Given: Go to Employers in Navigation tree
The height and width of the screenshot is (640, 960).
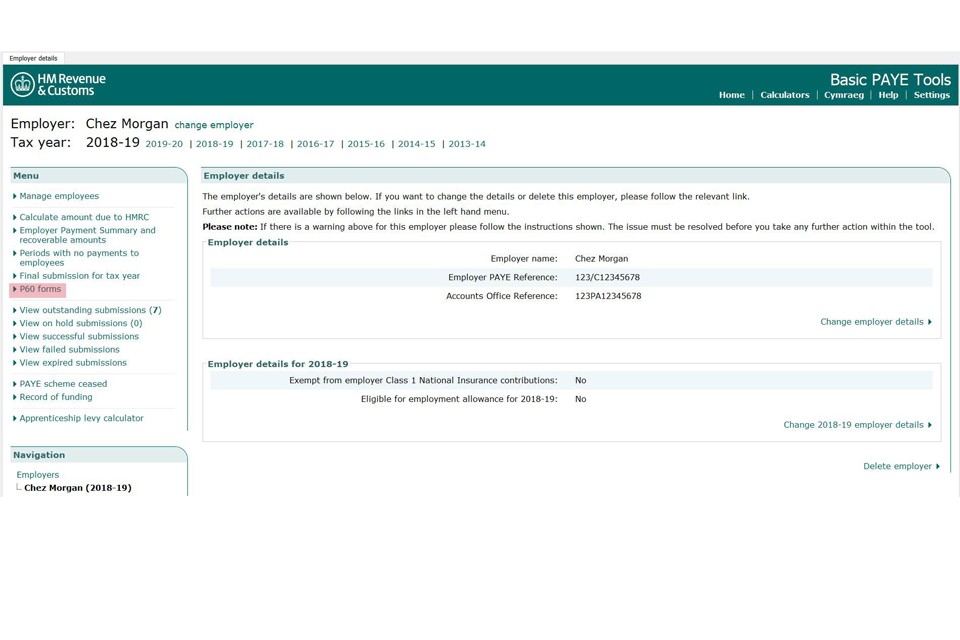Looking at the screenshot, I should (38, 475).
